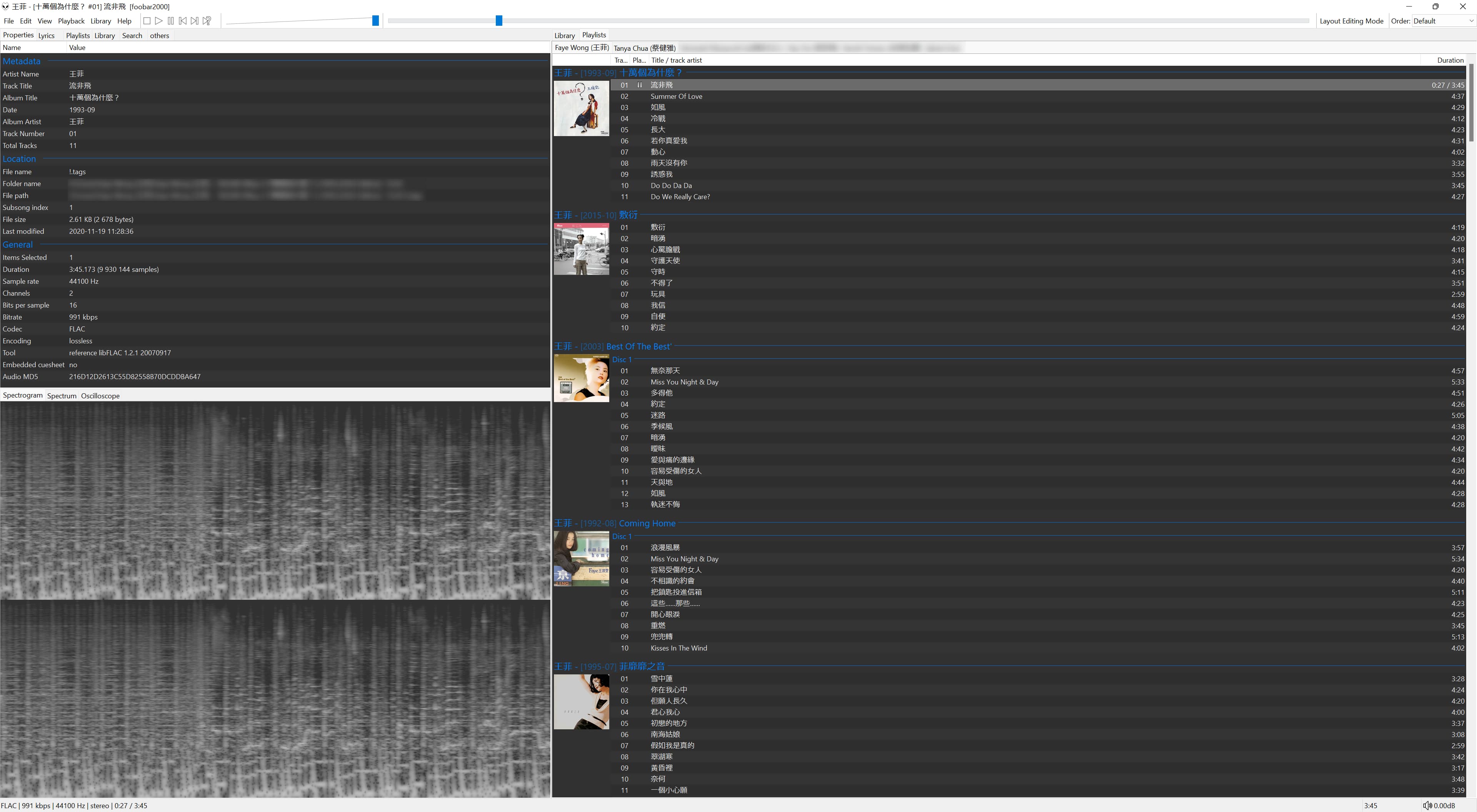Click the Metadata section header
Image resolution: width=1477 pixels, height=812 pixels.
coord(21,61)
